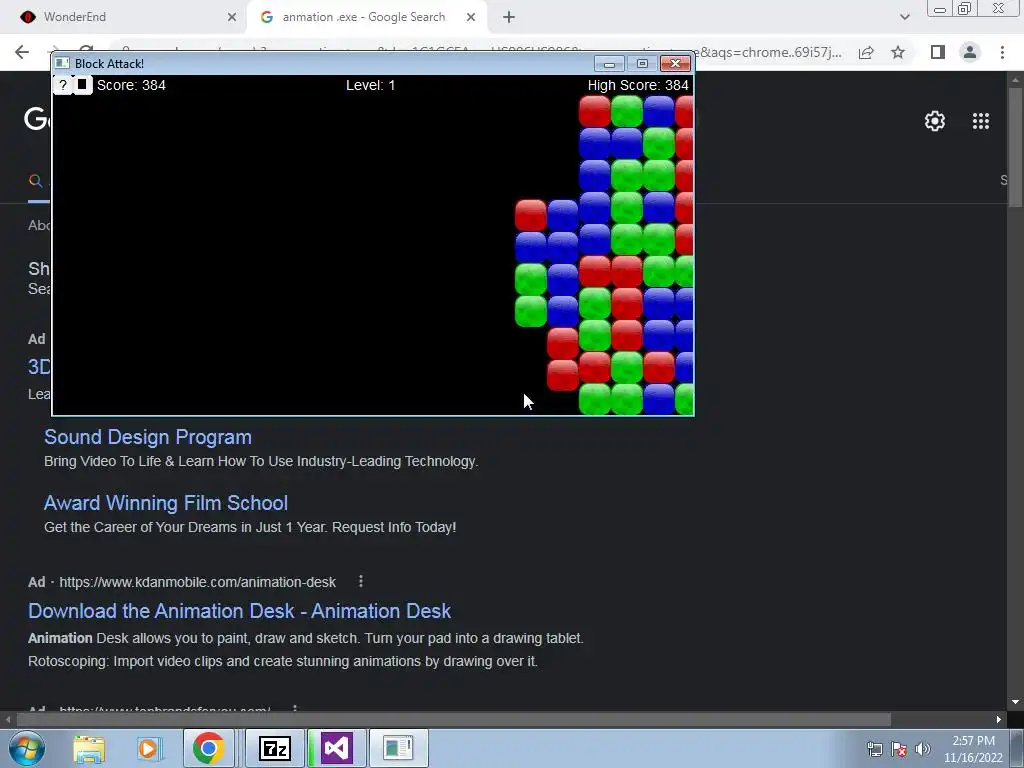
Task: Click the kdanmobile.com/animation-desk URL text
Action: tap(197, 582)
